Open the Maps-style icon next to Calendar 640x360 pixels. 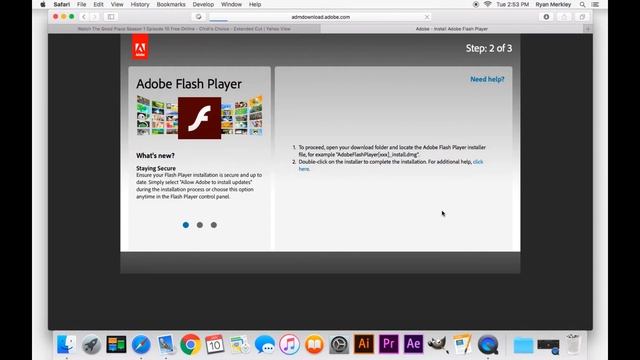[240, 344]
